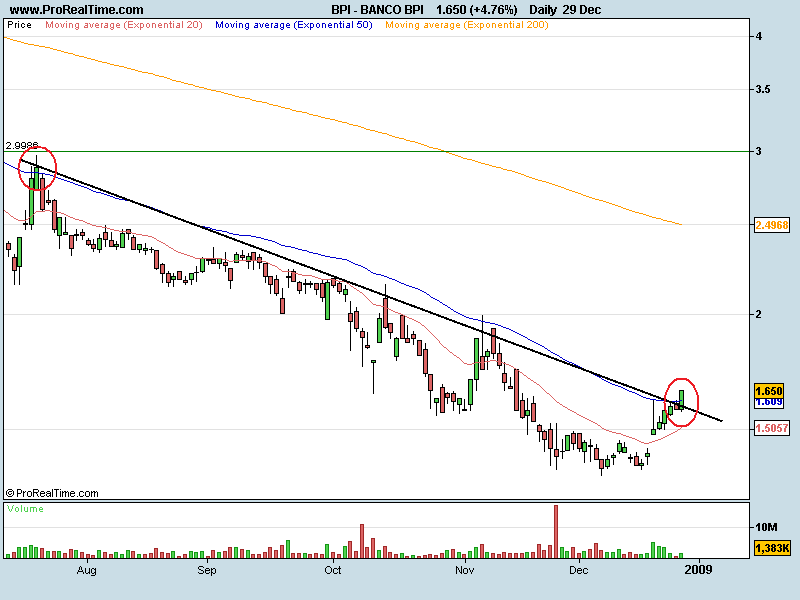Click the "Dec" date axis label
This screenshot has width=800, height=600.
[x=579, y=570]
